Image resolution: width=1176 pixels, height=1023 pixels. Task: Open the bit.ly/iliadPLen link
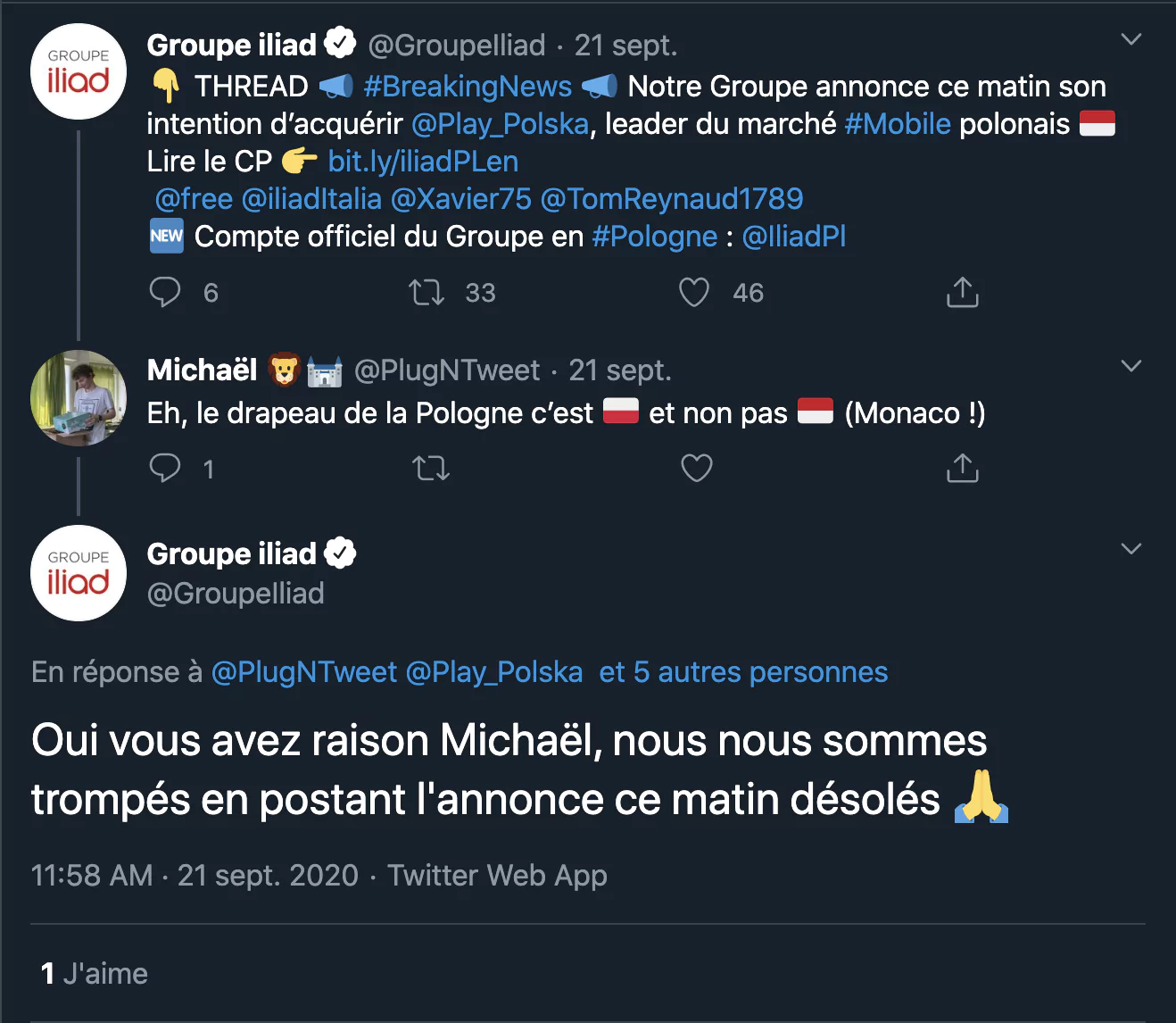coord(423,162)
